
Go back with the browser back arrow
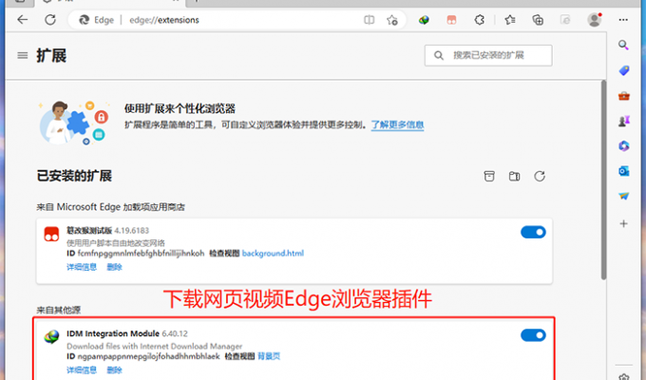[23, 20]
